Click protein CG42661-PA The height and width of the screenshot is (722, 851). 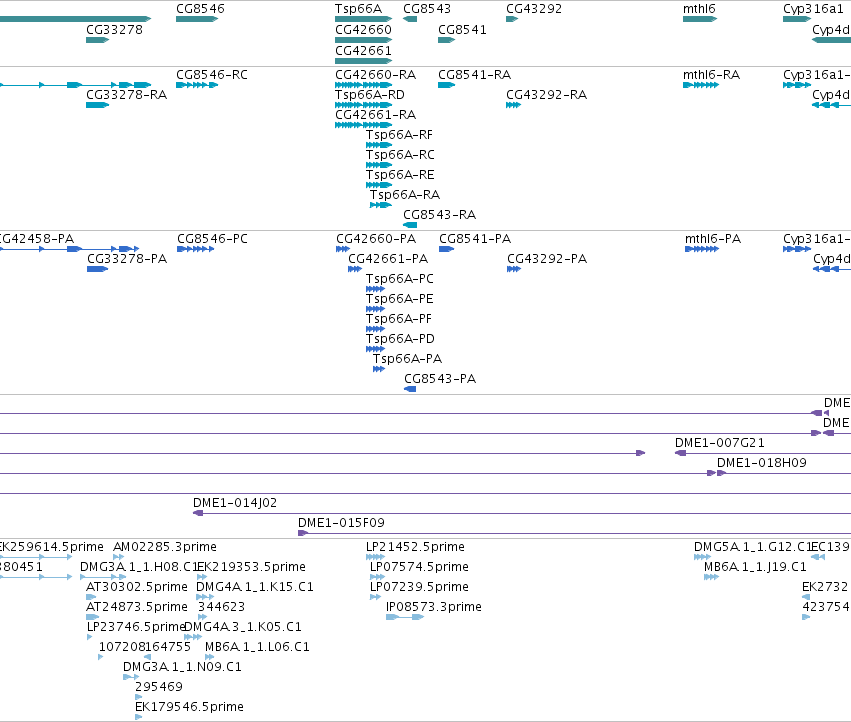388,259
